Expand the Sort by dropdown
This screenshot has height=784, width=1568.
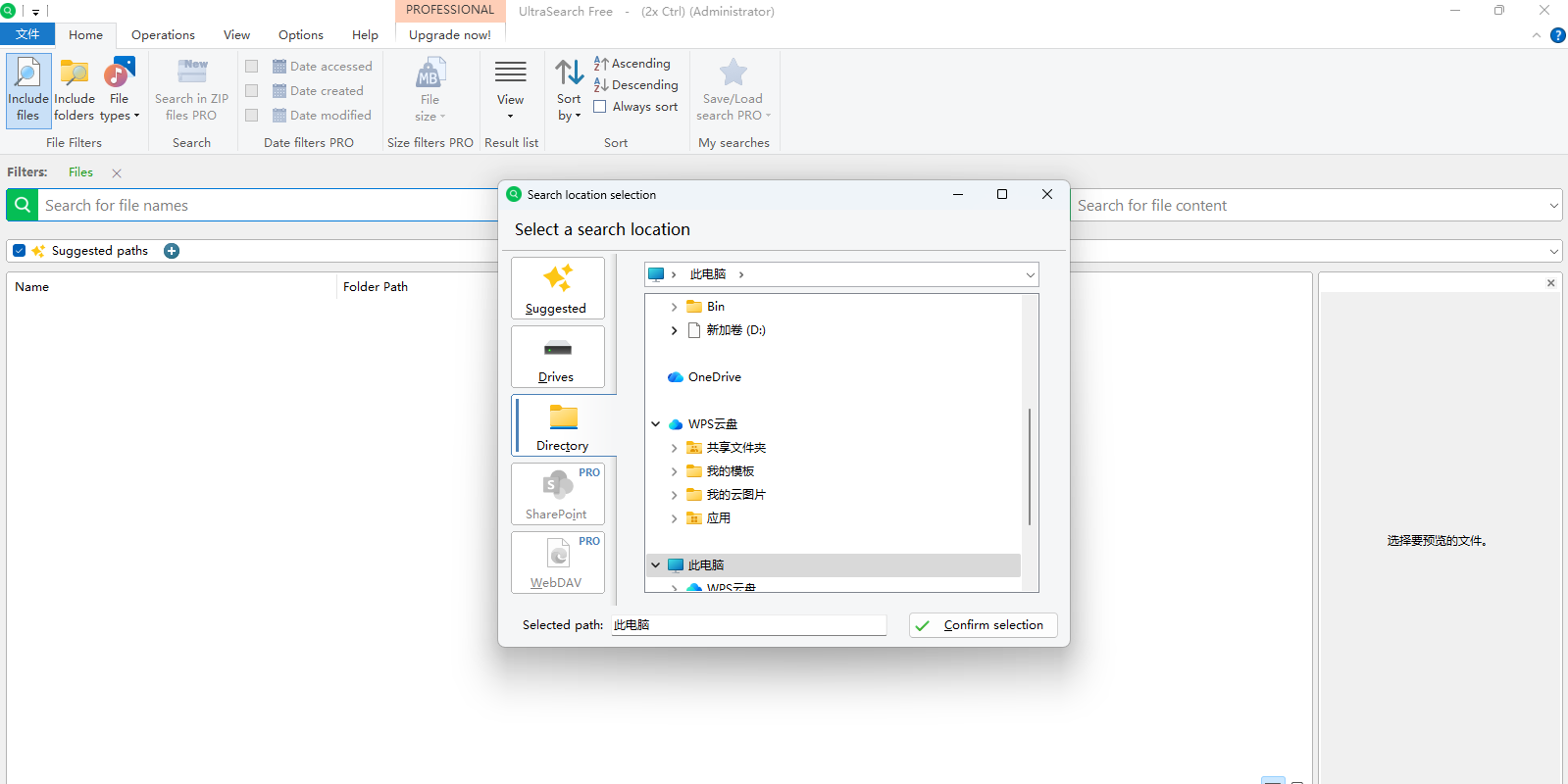click(569, 89)
